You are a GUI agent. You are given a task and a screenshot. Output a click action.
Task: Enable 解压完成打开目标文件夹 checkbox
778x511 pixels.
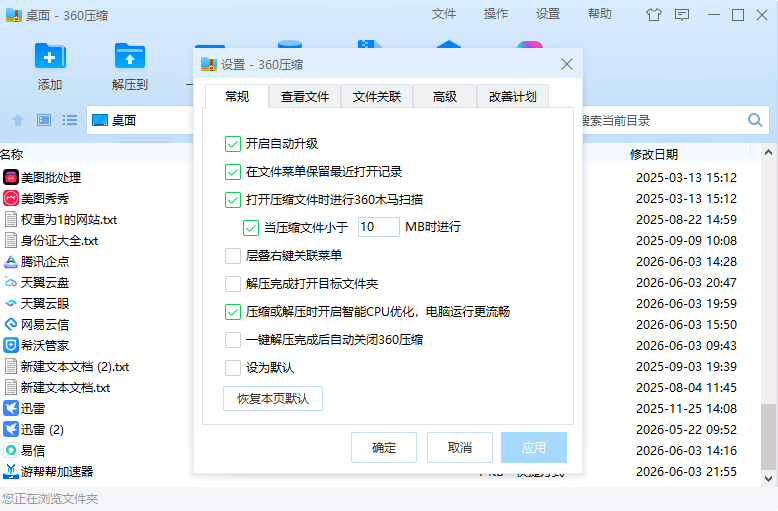tap(233, 284)
